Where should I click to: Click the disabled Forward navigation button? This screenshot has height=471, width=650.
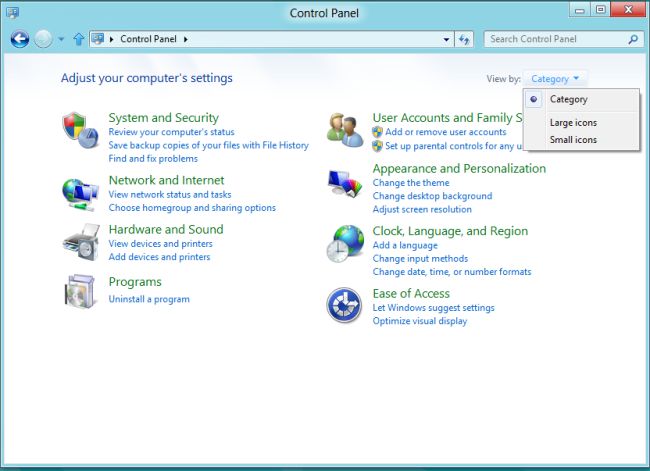click(43, 39)
